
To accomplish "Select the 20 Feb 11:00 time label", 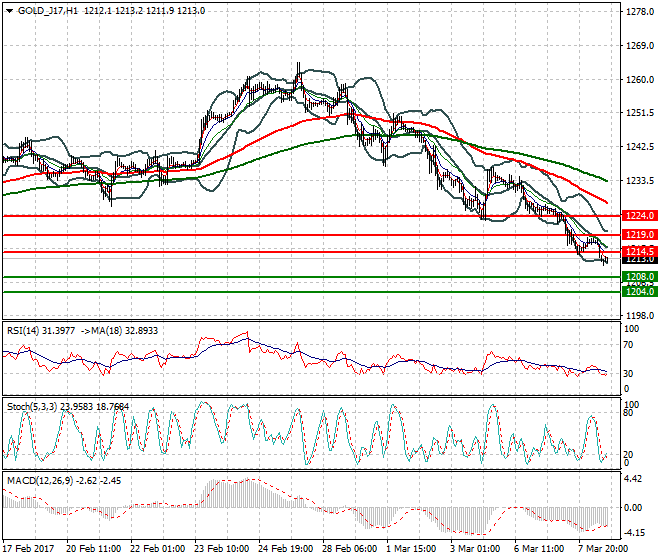I will click(93, 549).
